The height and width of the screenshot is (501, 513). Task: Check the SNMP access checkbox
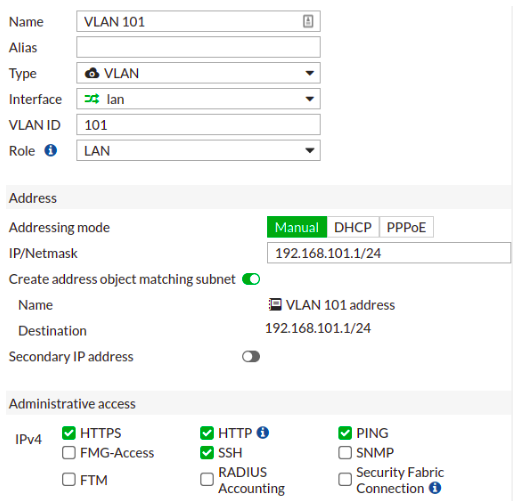pyautogui.click(x=345, y=453)
